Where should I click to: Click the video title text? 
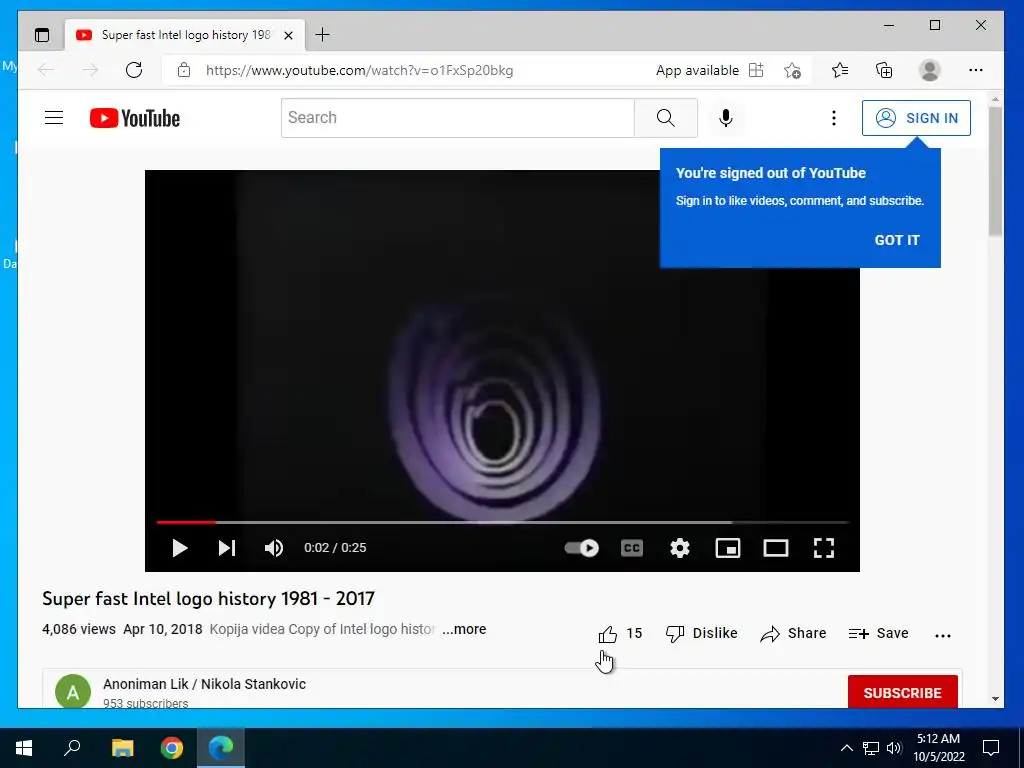208,599
